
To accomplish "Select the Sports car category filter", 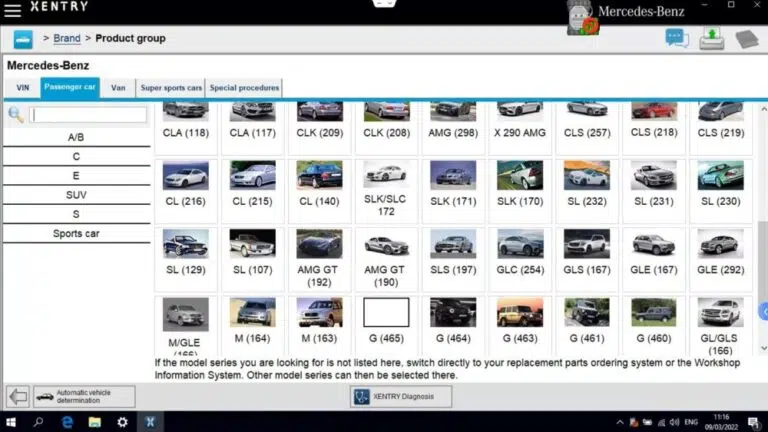I will tap(76, 234).
